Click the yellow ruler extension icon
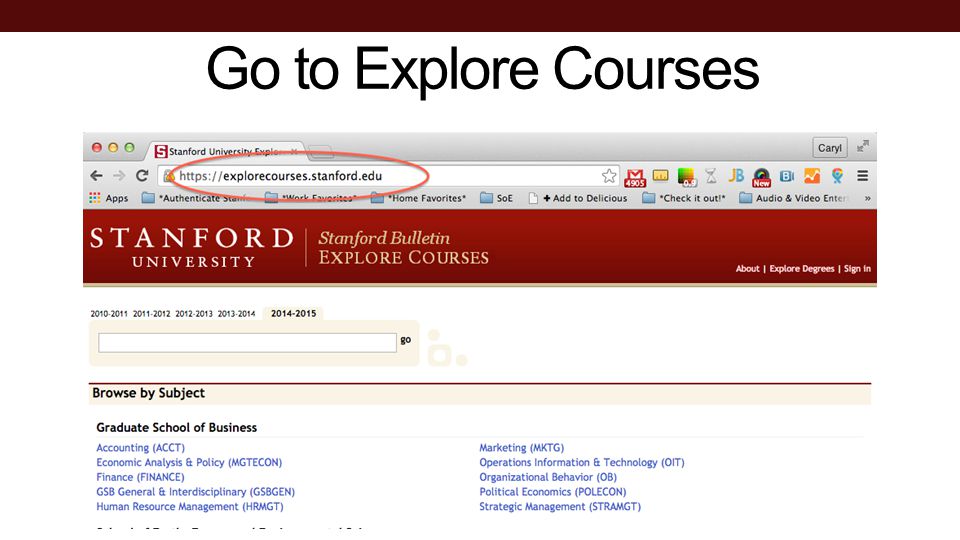Image resolution: width=960 pixels, height=540 pixels. (x=661, y=176)
